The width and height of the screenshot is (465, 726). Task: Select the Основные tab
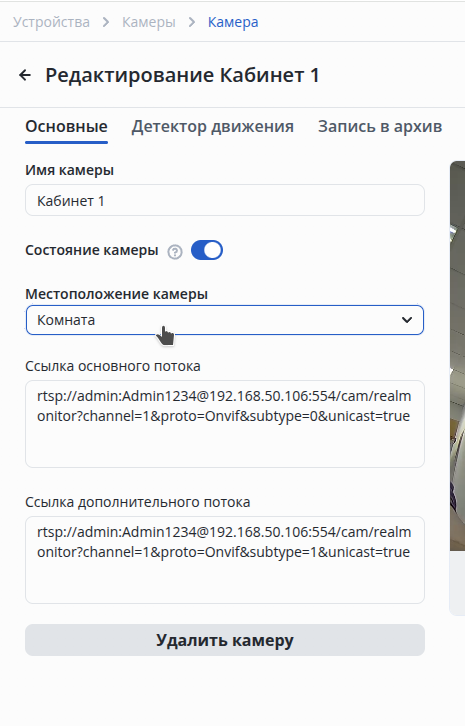[x=66, y=126]
